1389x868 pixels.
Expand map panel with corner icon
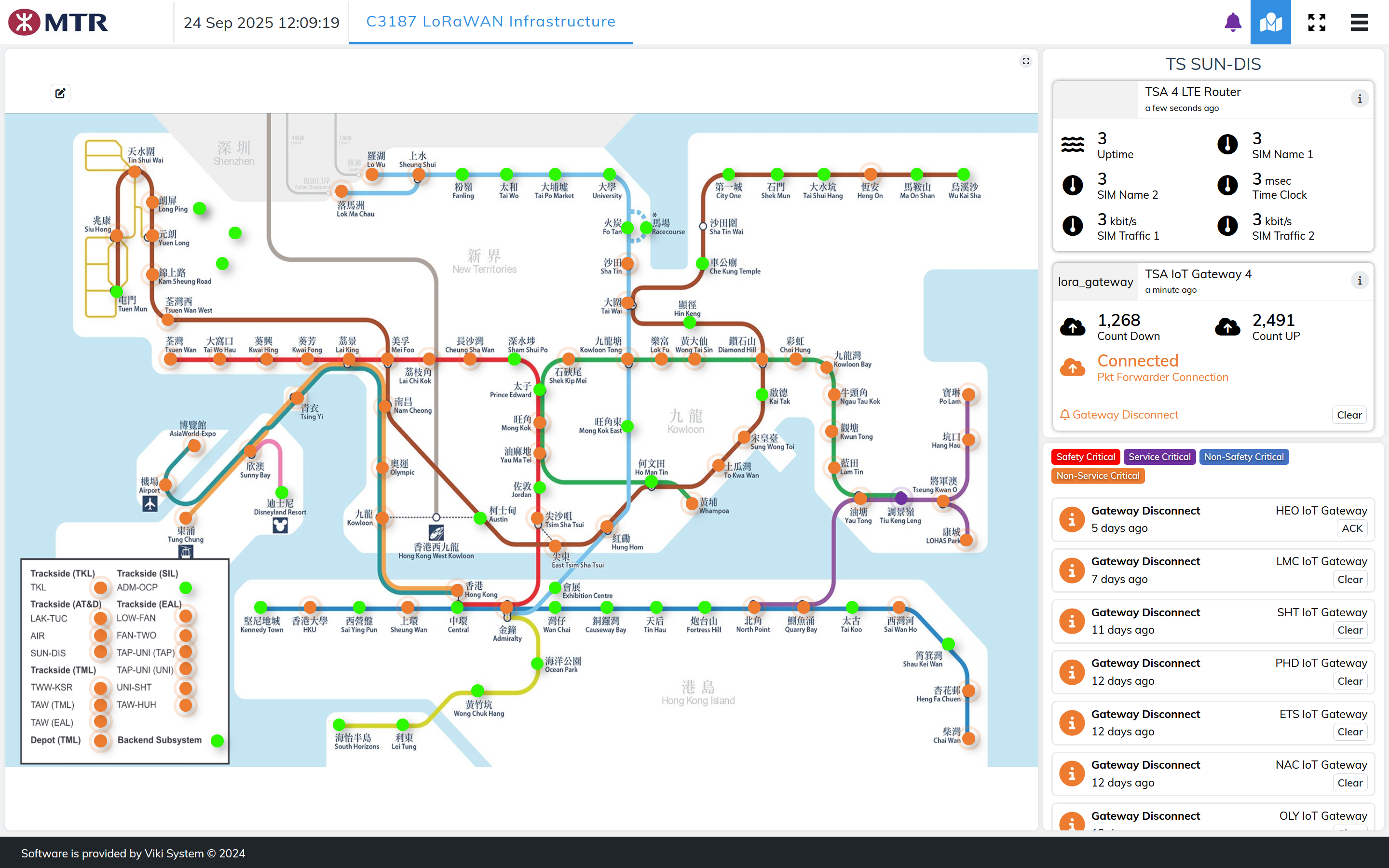[x=1026, y=61]
